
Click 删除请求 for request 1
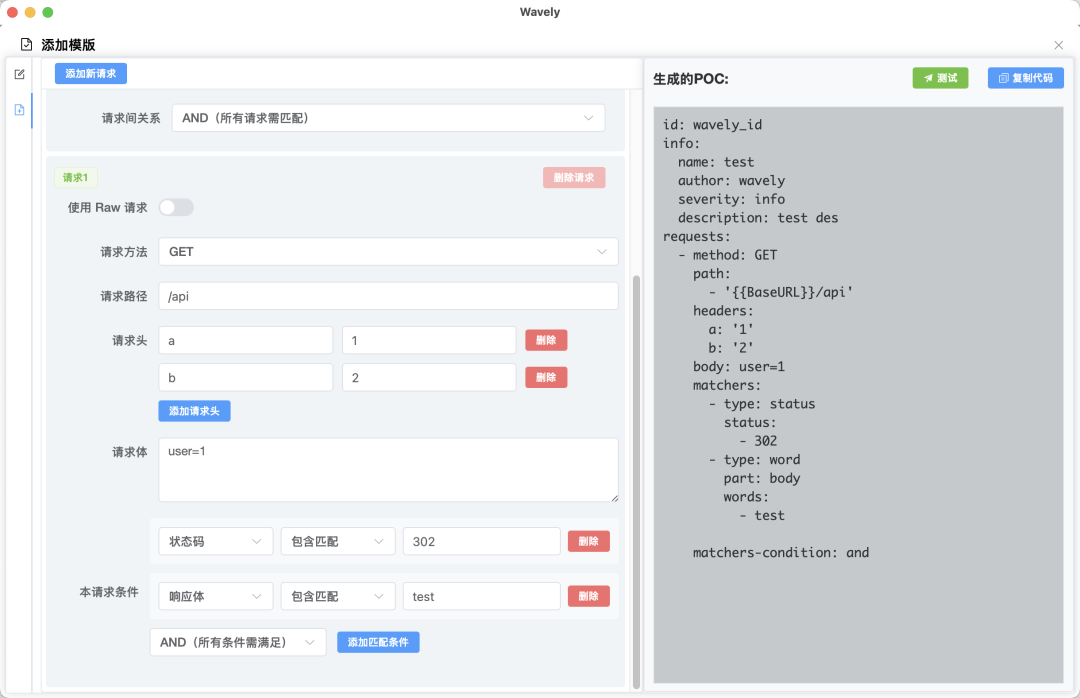pos(574,178)
